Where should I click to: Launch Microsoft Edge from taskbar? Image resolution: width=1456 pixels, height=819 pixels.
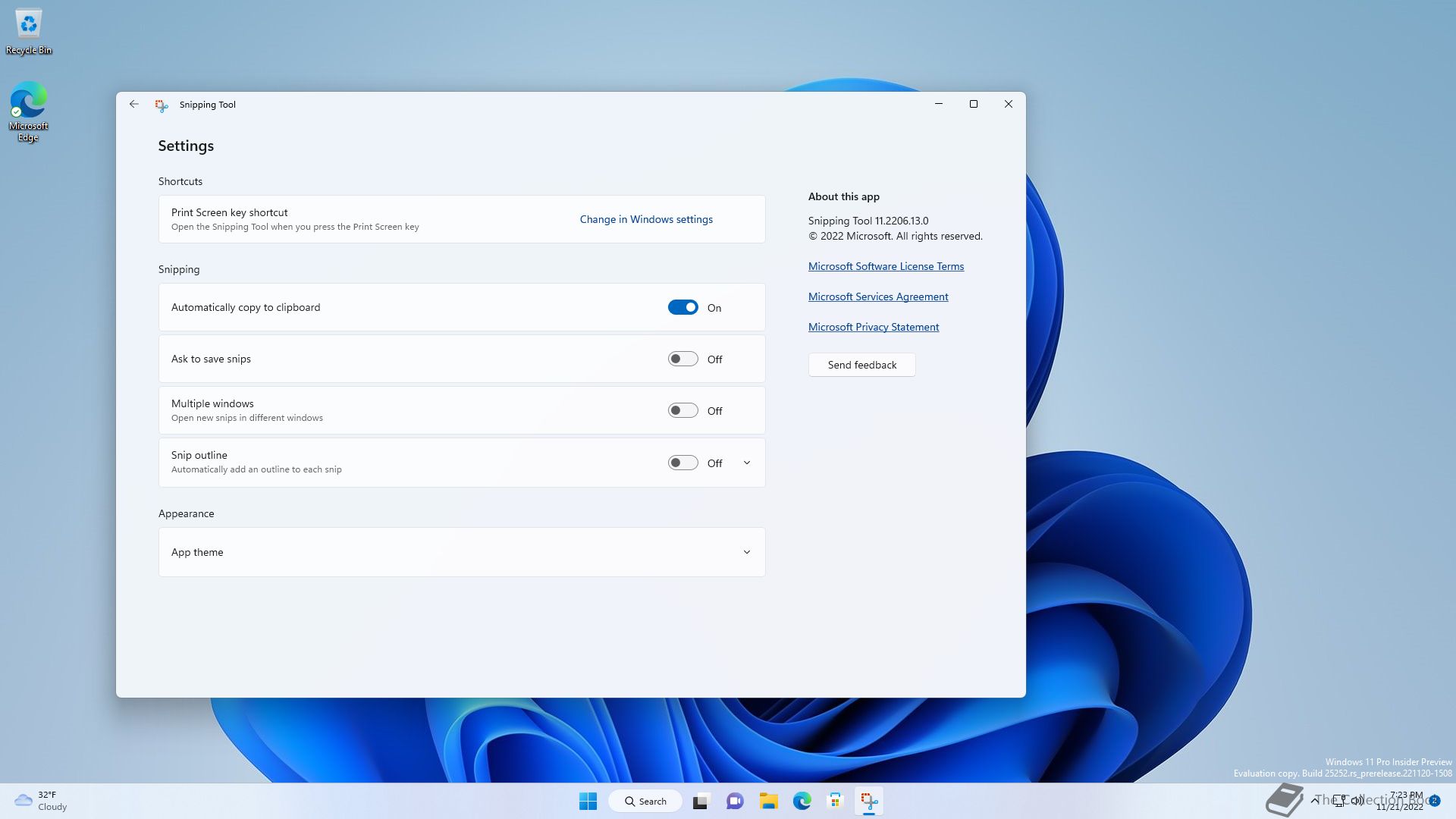pos(802,801)
